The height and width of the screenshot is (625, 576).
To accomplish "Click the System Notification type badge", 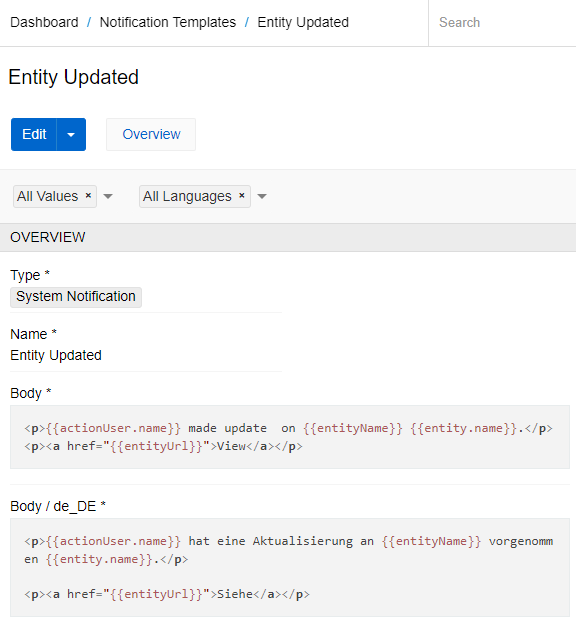I will click(76, 297).
